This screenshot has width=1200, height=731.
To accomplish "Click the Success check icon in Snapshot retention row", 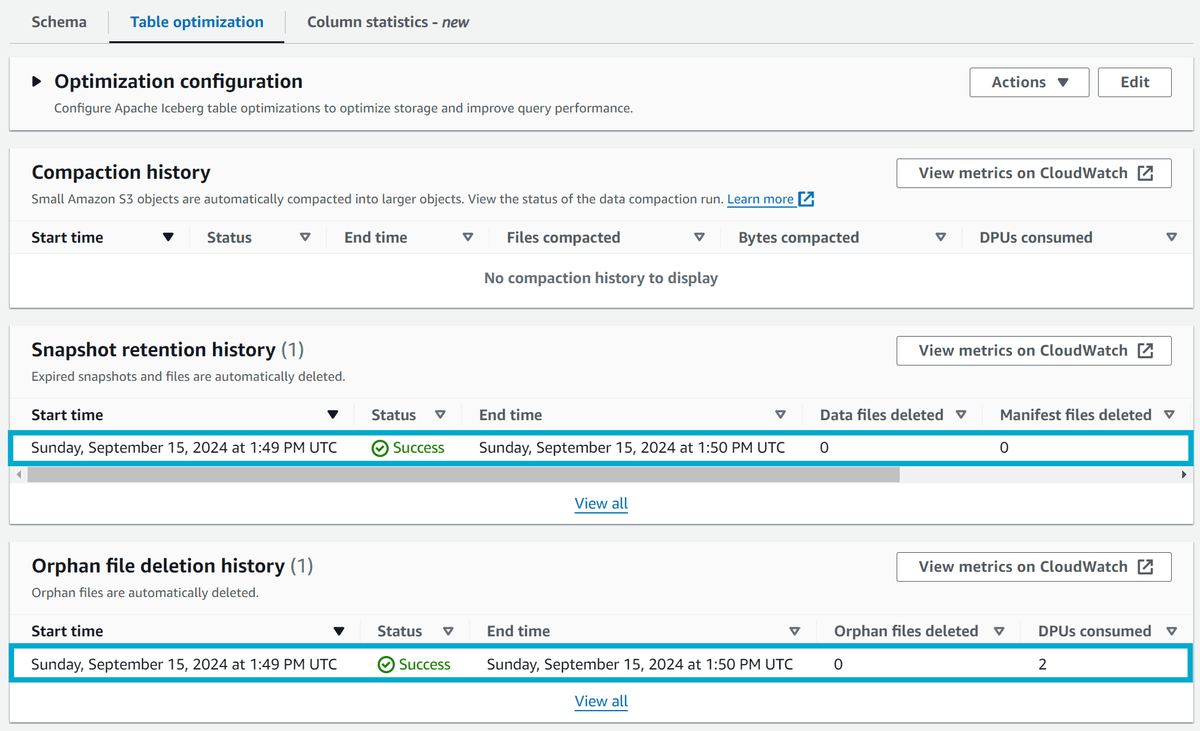I will click(x=383, y=447).
